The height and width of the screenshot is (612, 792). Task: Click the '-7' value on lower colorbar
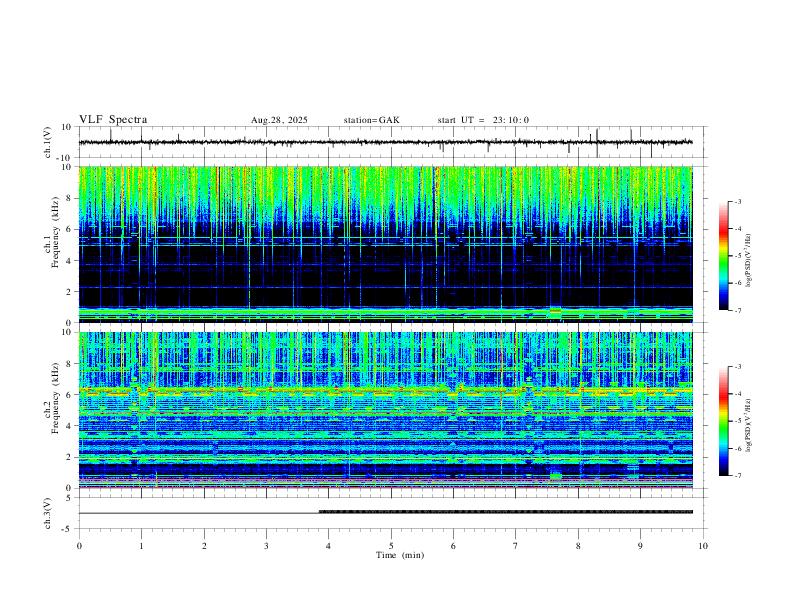[x=737, y=476]
